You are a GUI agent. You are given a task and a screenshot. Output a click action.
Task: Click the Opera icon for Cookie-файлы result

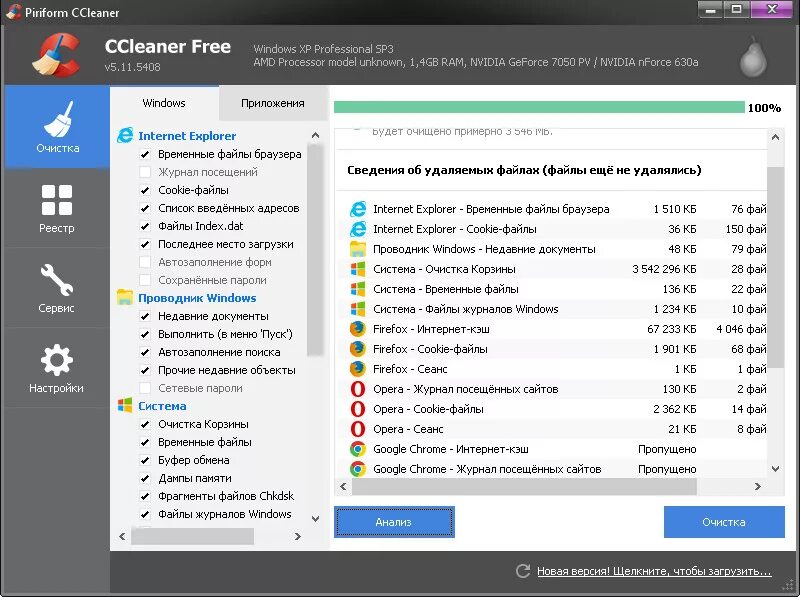point(358,409)
